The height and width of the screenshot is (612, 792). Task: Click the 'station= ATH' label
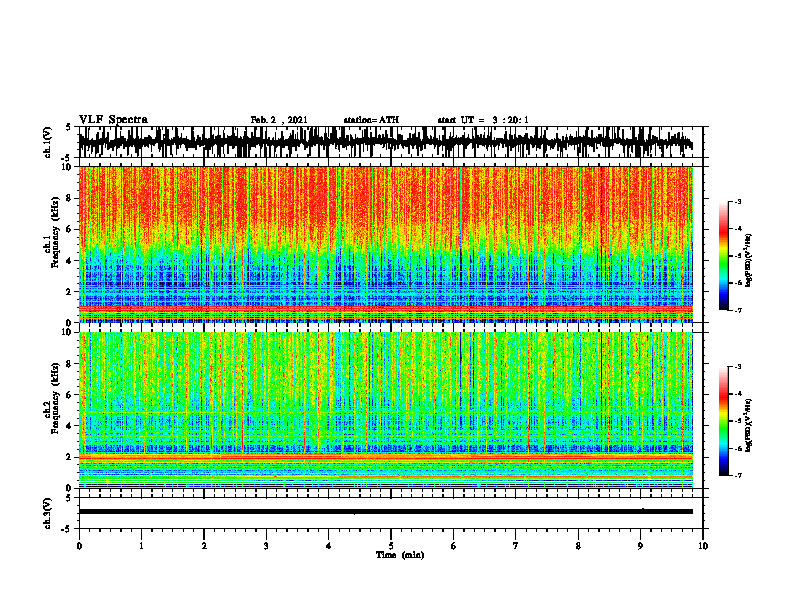point(371,120)
